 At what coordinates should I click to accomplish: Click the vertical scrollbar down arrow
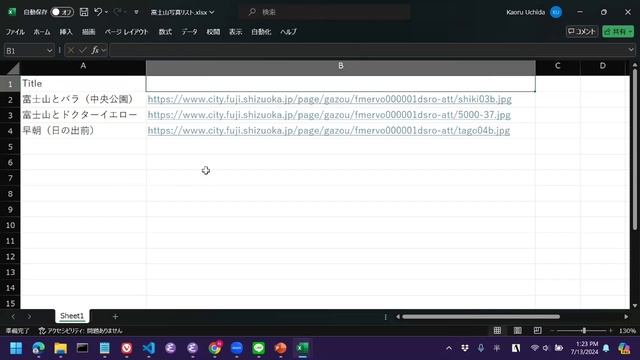click(635, 305)
